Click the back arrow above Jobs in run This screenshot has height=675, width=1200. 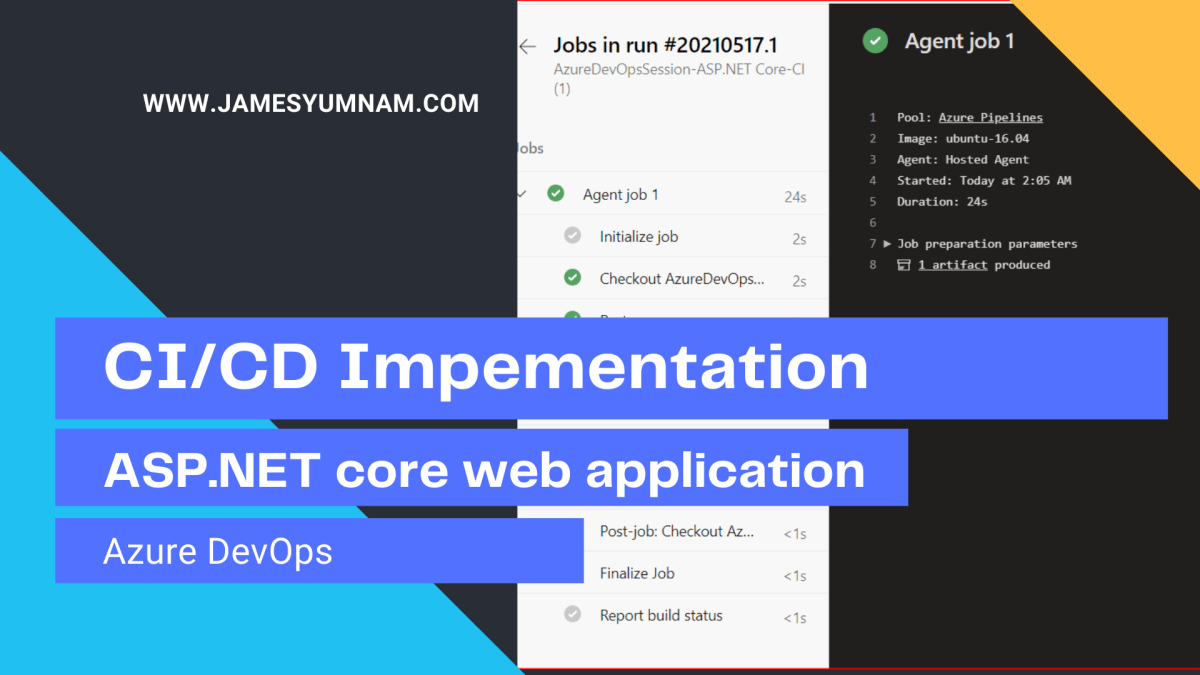(x=529, y=46)
